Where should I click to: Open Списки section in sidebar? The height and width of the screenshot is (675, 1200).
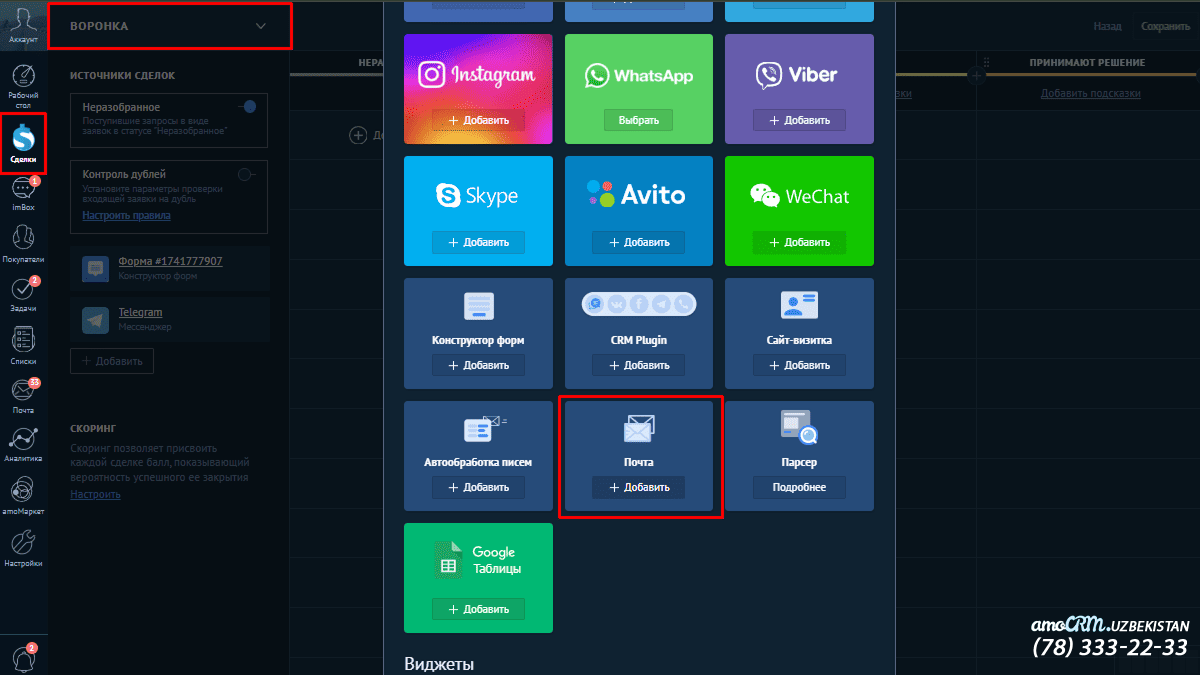click(x=23, y=344)
